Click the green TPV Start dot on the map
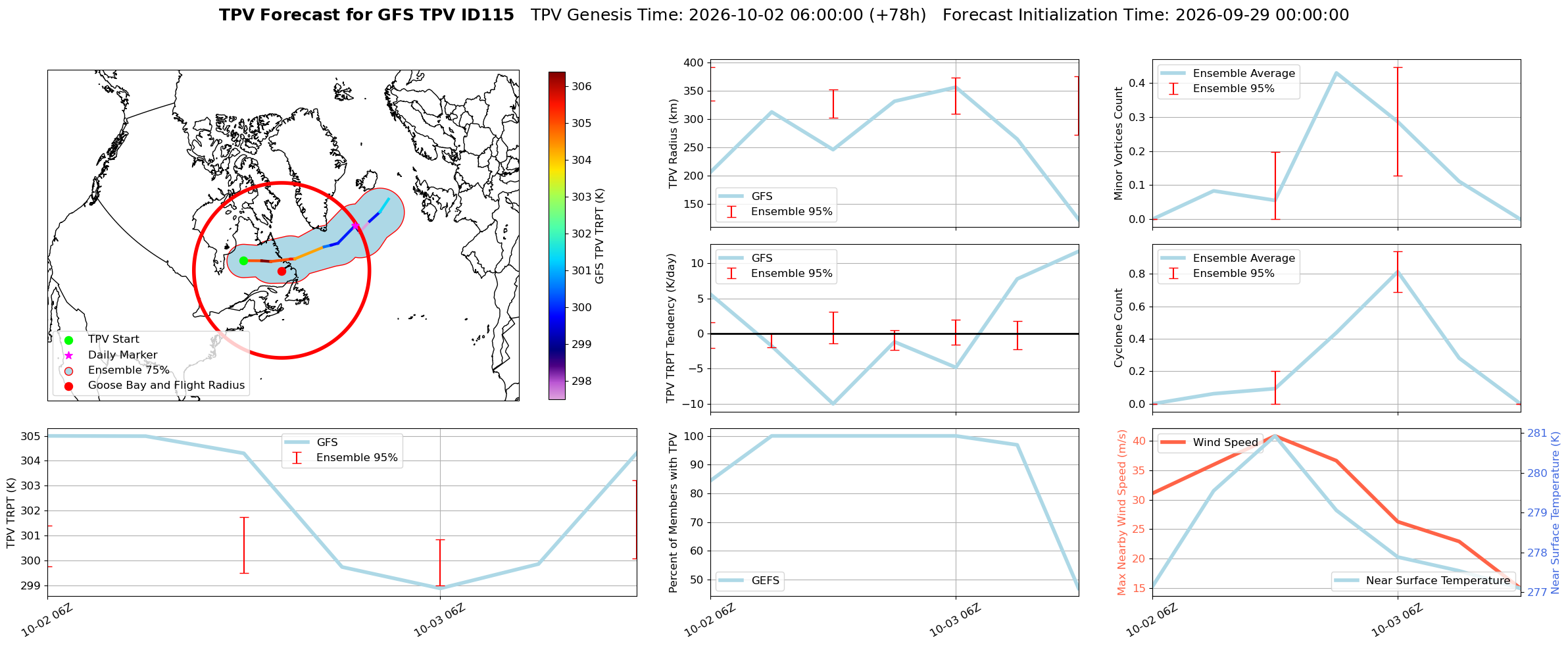1568x646 pixels. coord(243,261)
